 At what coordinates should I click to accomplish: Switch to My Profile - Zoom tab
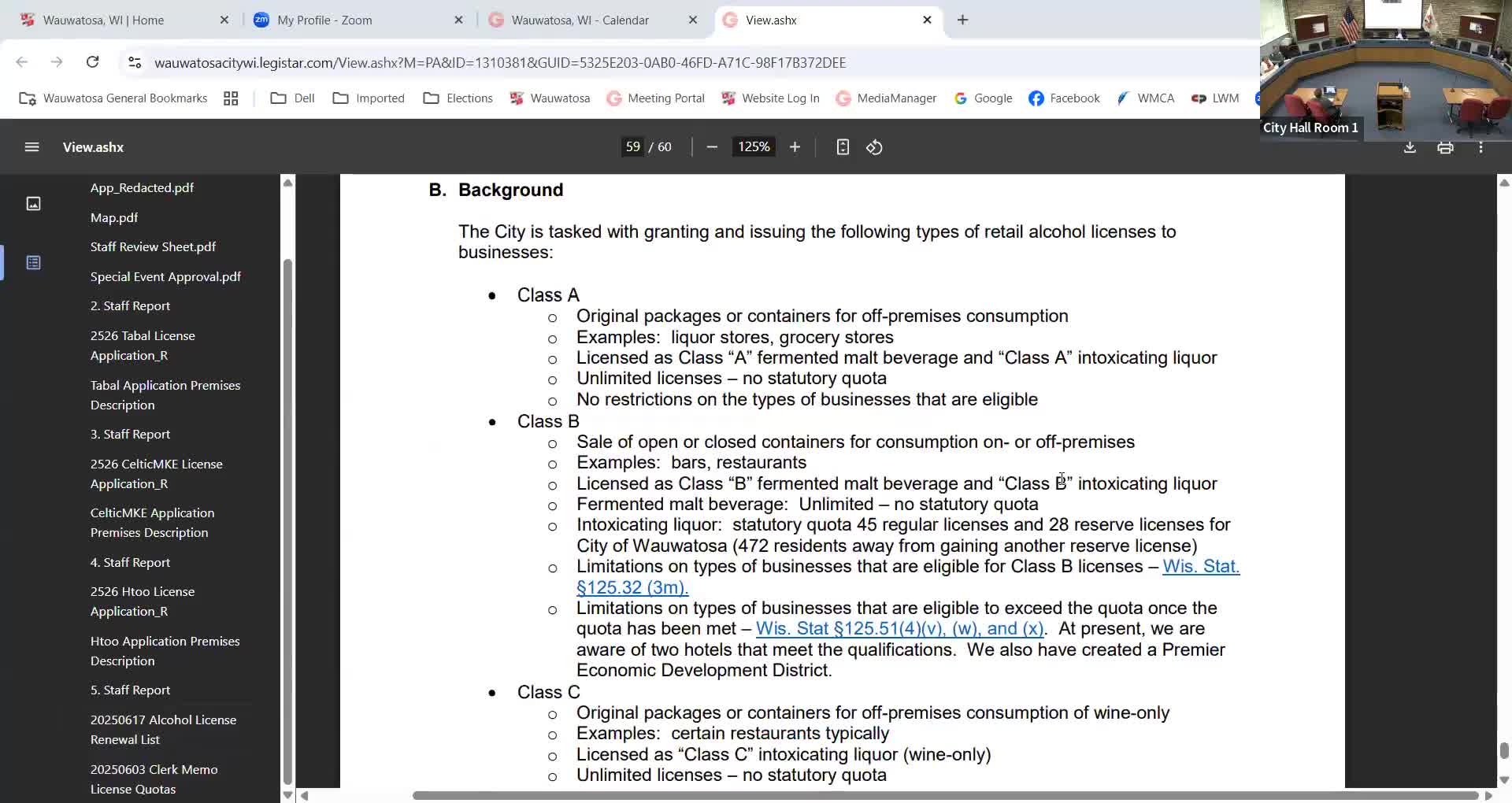pyautogui.click(x=324, y=20)
